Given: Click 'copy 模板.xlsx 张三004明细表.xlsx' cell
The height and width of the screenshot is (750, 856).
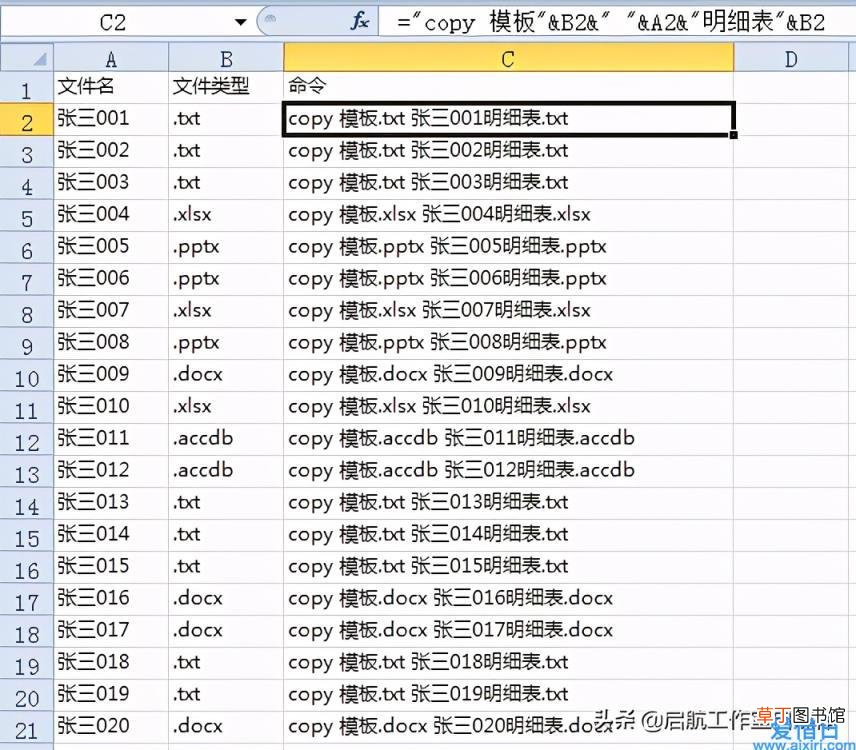Looking at the screenshot, I should [x=508, y=215].
